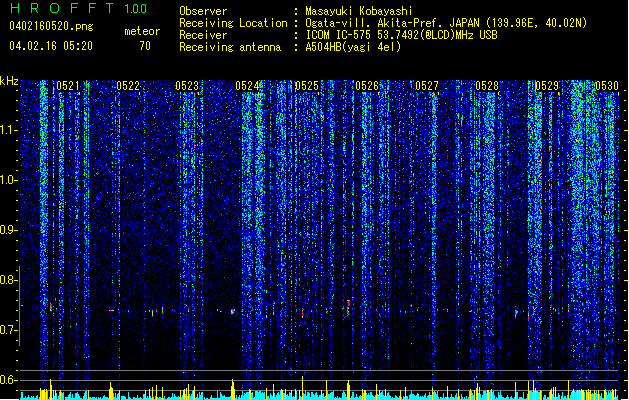Click the observer name Masayuki Kobayashi

pyautogui.click(x=359, y=11)
